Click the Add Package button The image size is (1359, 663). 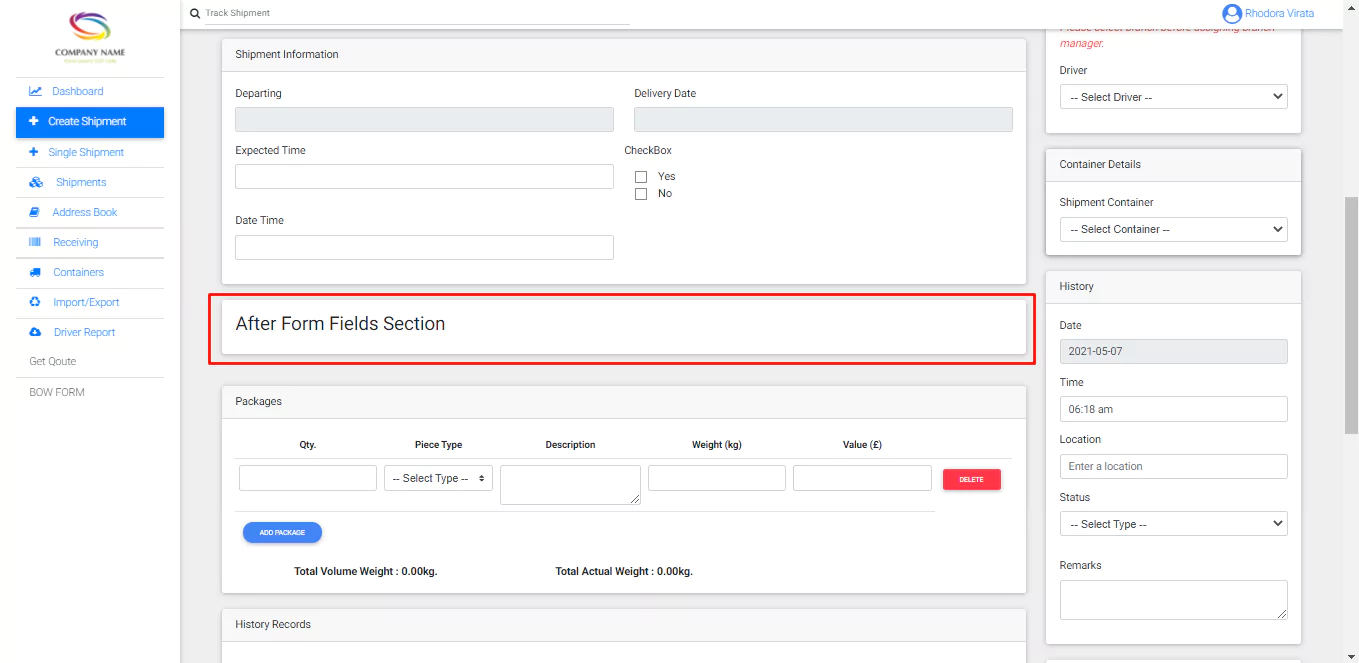(x=282, y=532)
